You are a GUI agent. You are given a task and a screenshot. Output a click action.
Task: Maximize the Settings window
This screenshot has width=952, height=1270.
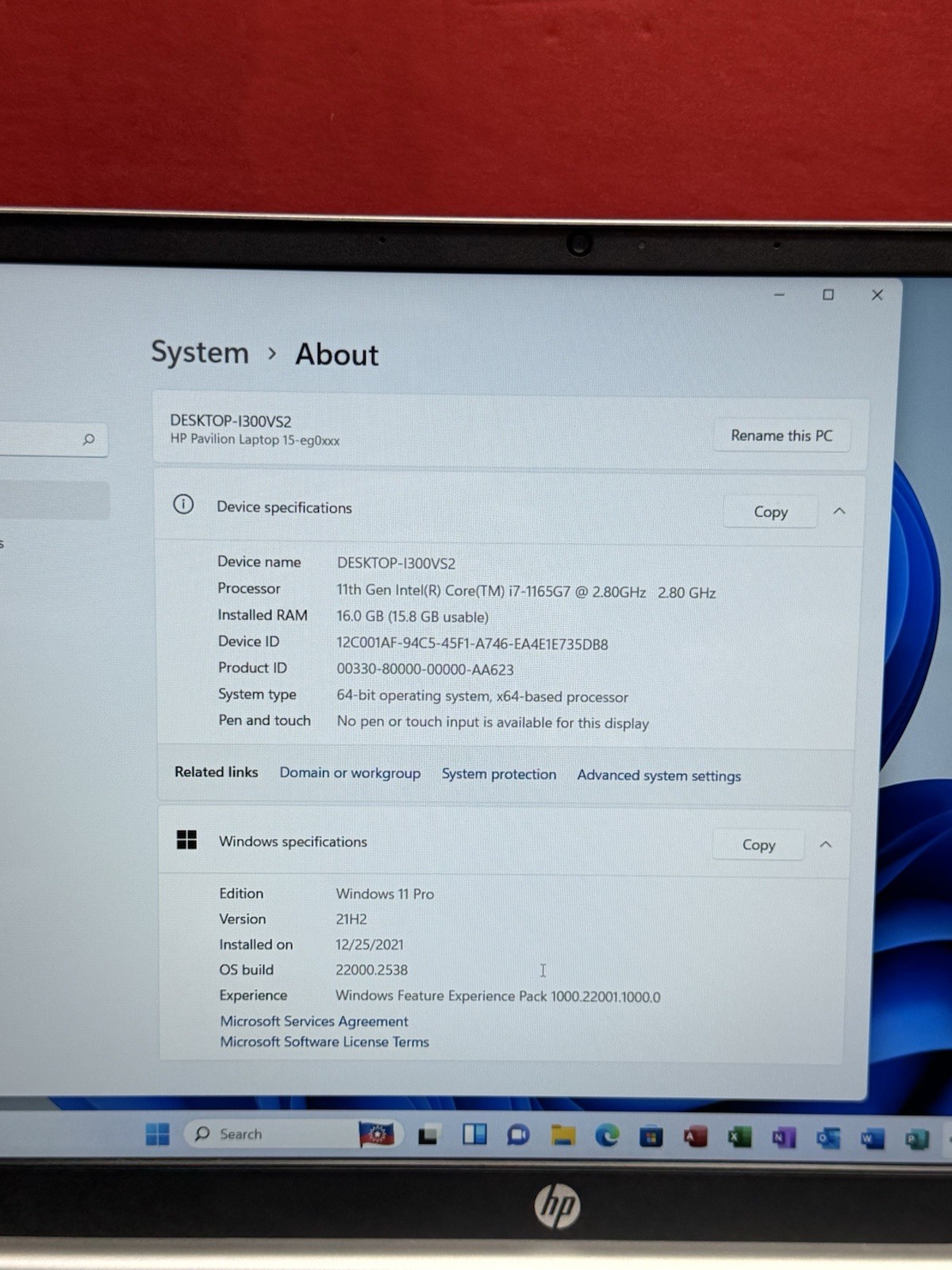coord(828,294)
